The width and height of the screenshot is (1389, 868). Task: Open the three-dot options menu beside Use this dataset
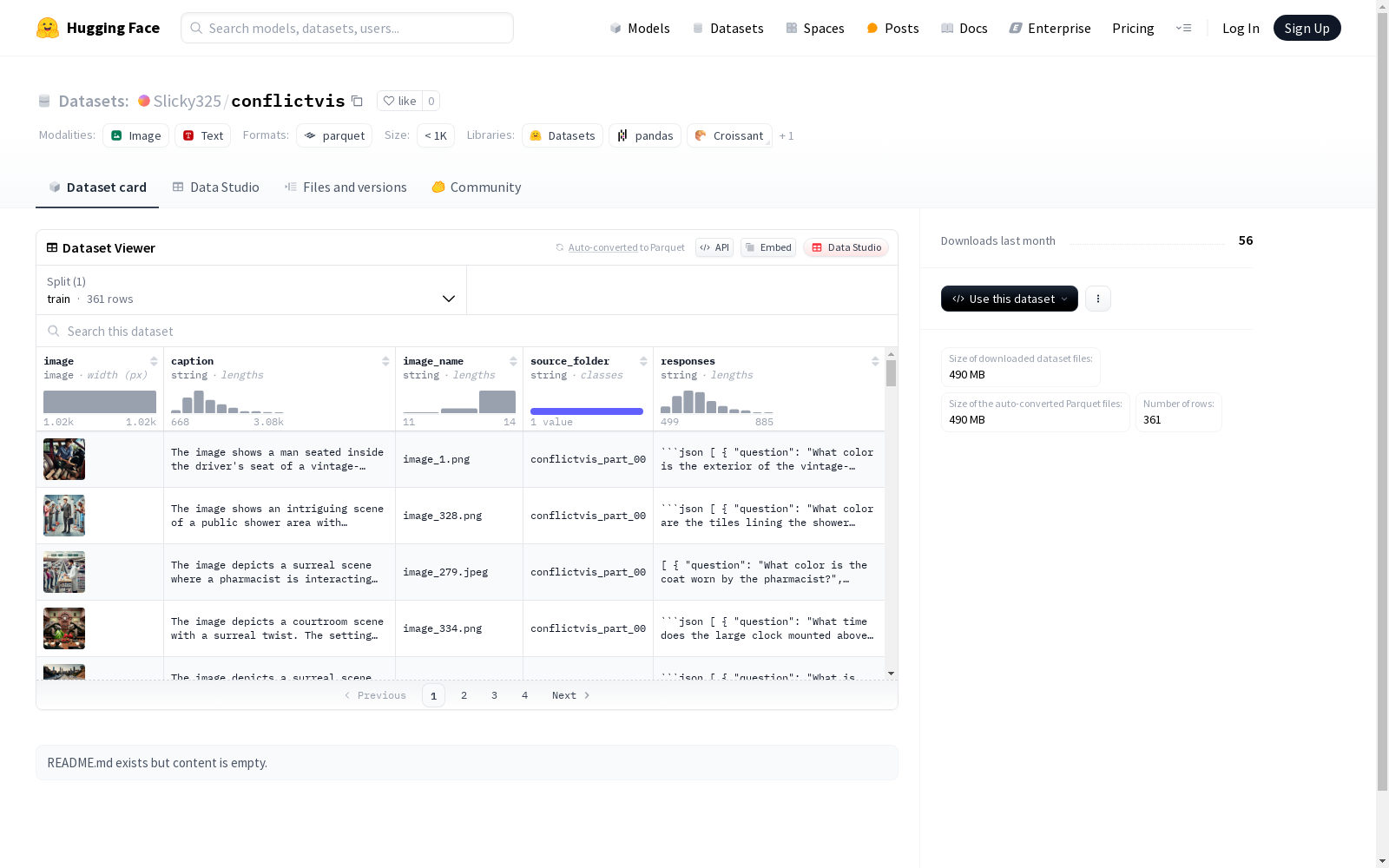1098,299
